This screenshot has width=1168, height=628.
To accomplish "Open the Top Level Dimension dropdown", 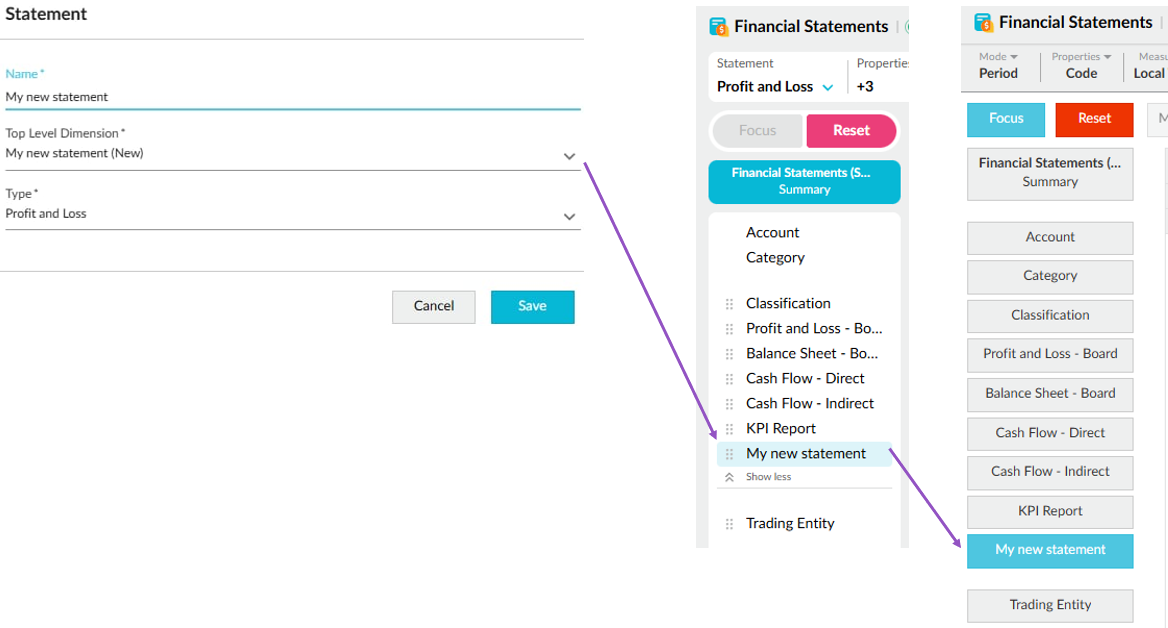I will point(569,156).
